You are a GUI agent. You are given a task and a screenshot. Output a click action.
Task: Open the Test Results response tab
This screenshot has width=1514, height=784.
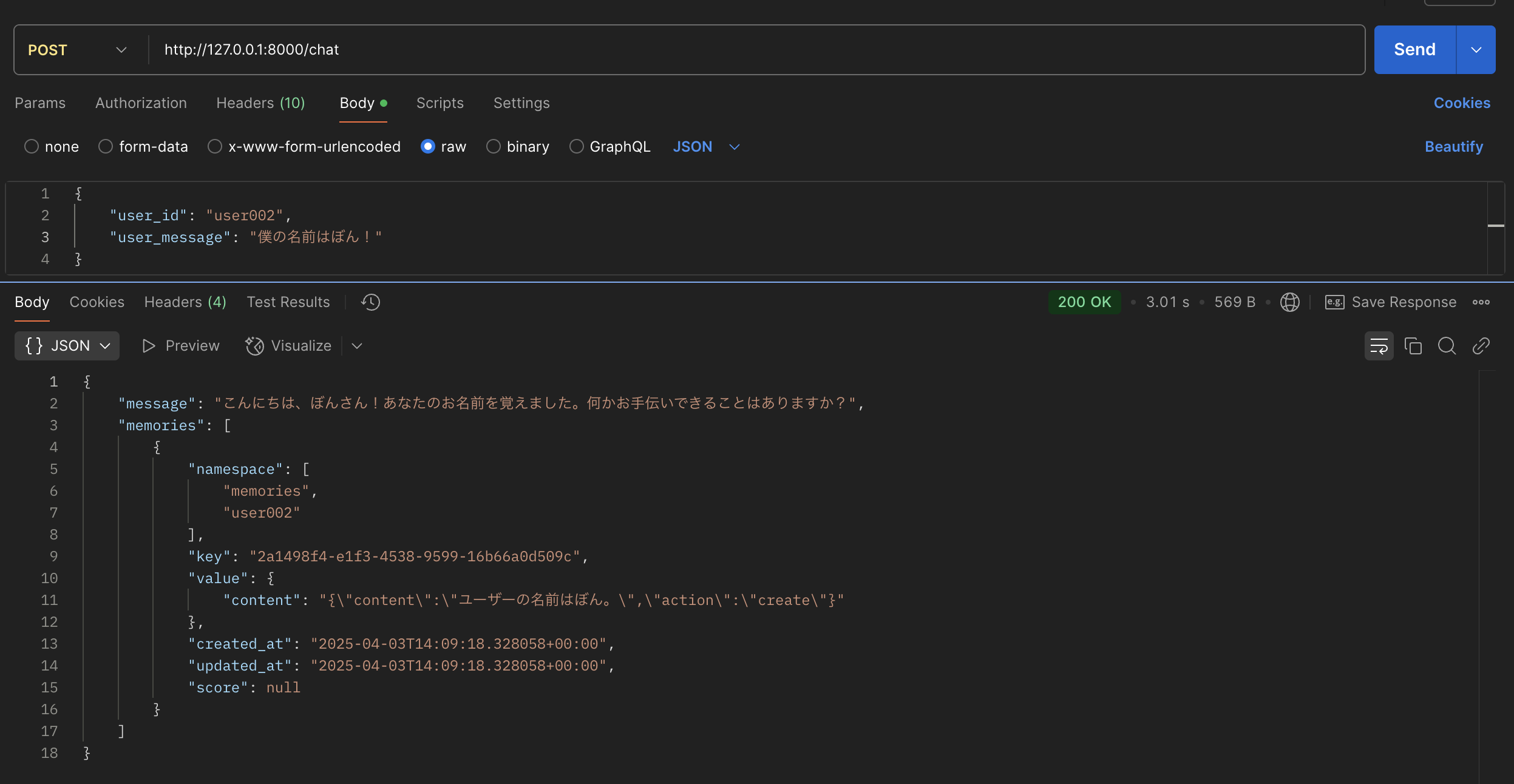tap(288, 302)
